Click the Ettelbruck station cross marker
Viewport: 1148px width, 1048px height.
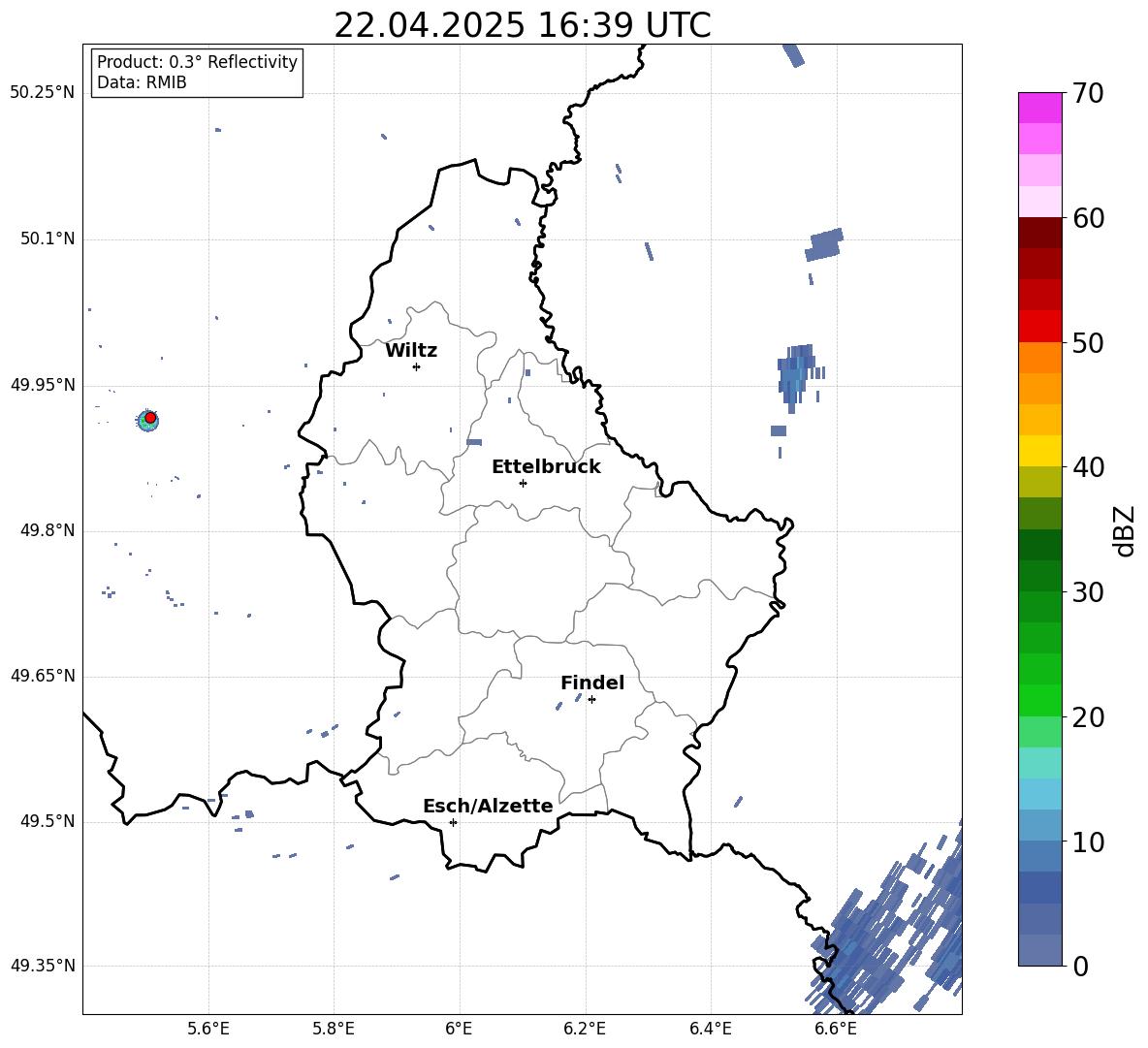point(523,483)
